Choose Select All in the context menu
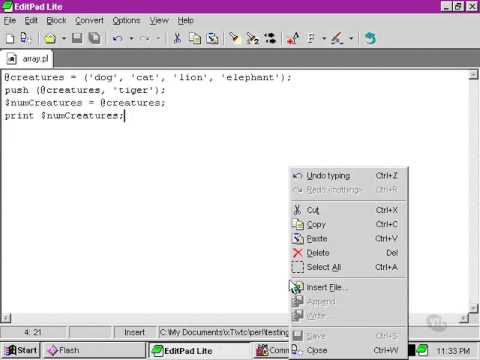The image size is (480, 360). (348, 267)
